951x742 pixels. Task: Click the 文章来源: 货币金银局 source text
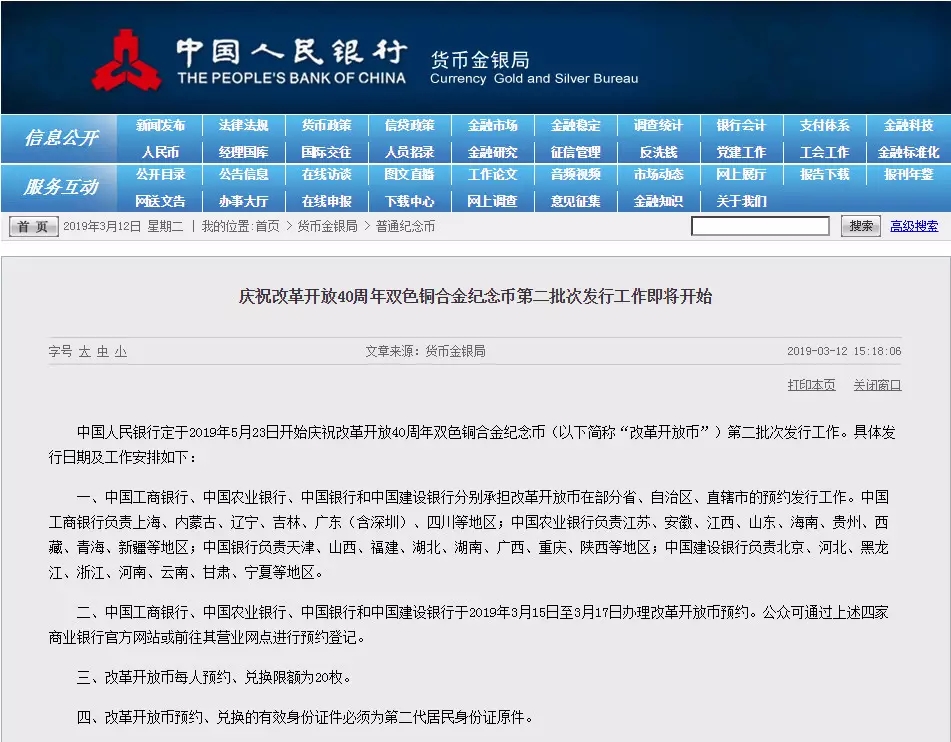point(425,351)
